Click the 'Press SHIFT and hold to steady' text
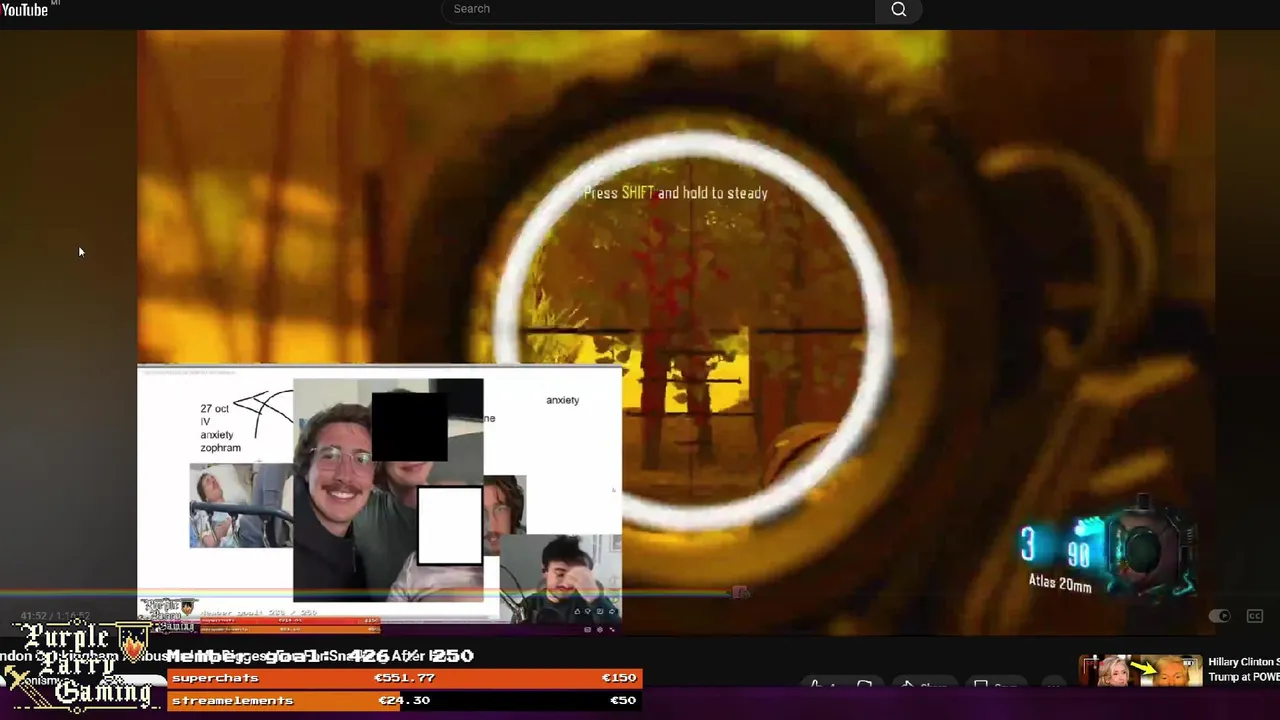Screen dimensions: 1280x720 (x=676, y=193)
